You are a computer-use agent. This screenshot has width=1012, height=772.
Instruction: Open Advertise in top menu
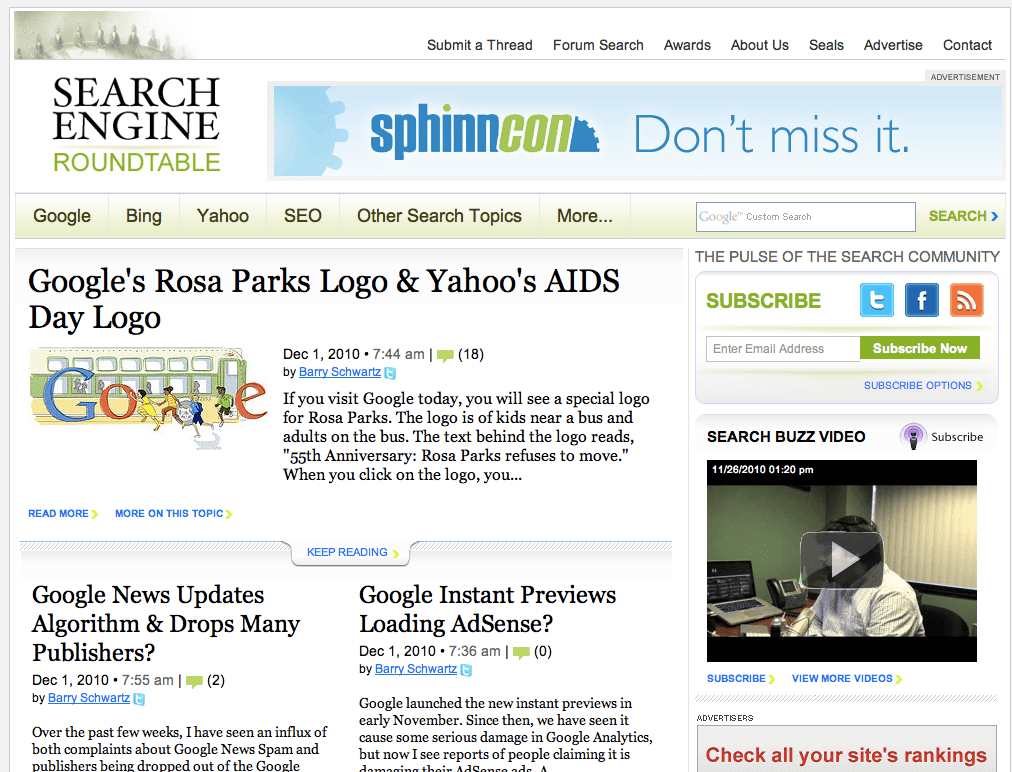tap(893, 45)
